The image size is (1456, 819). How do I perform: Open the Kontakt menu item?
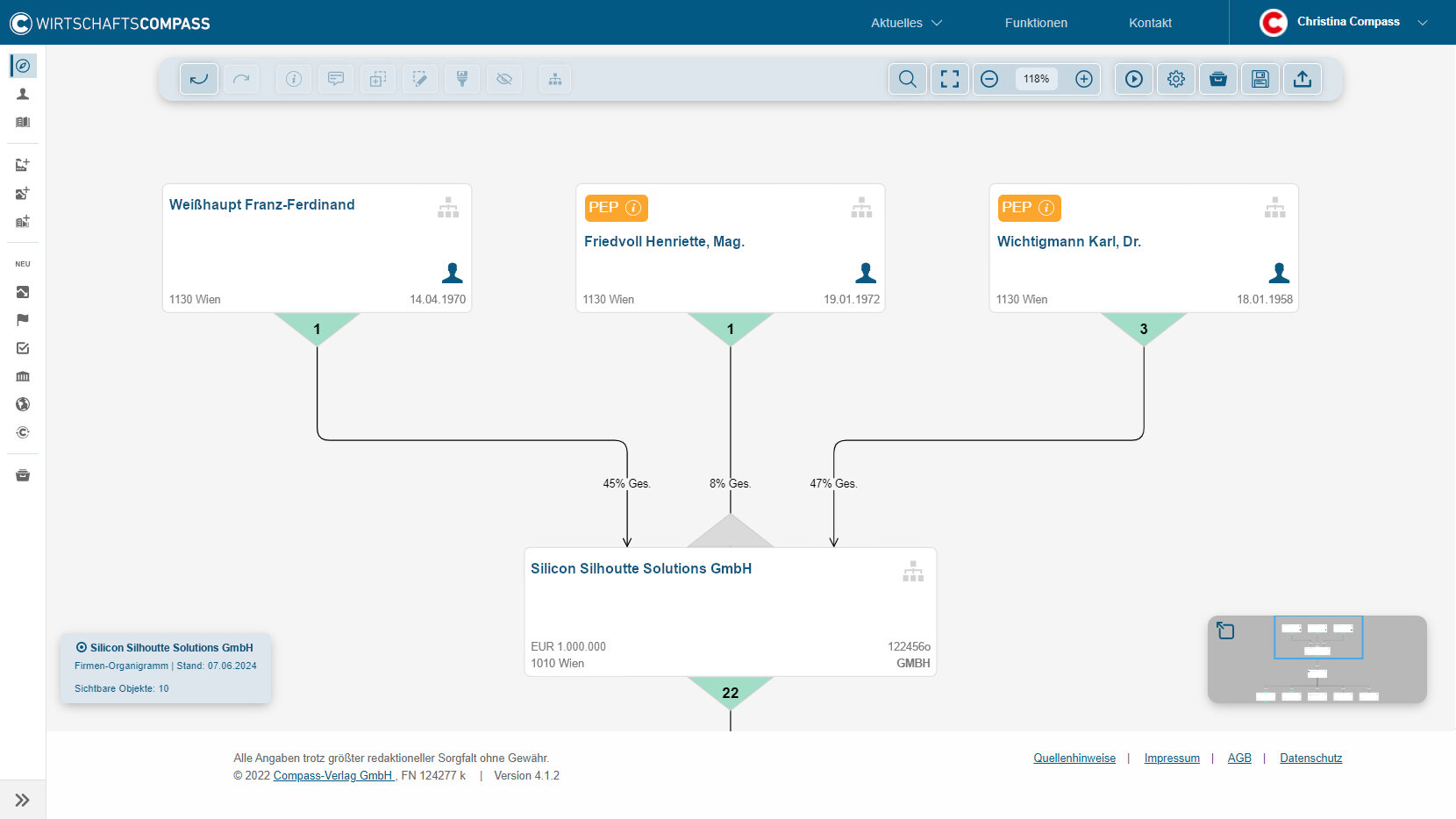[1150, 23]
